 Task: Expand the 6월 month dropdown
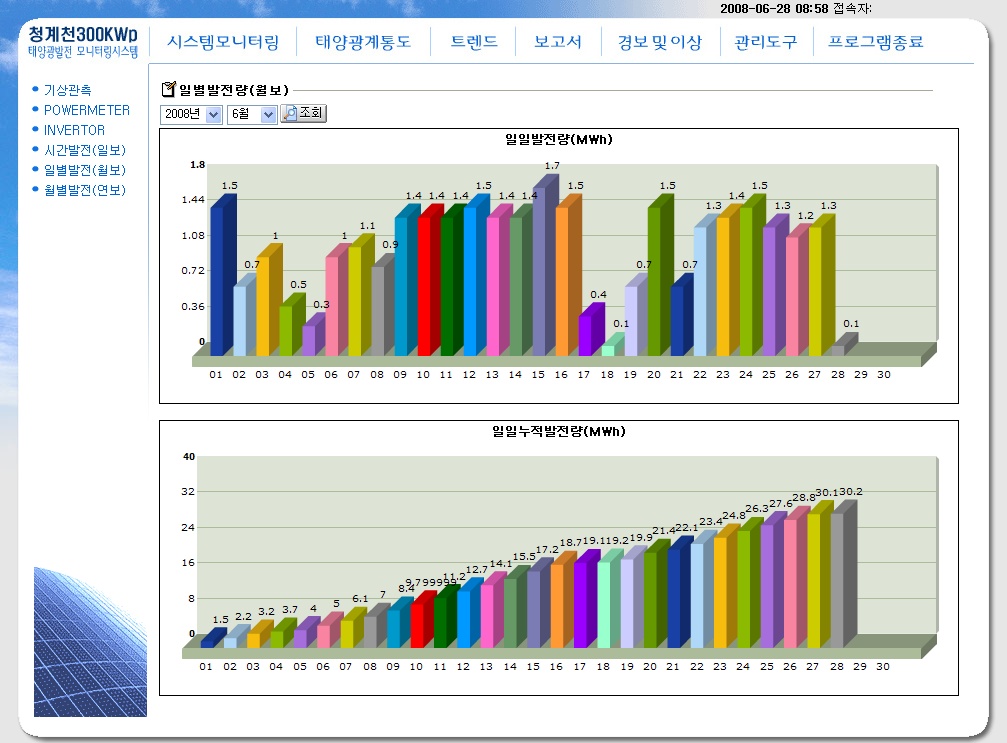click(x=252, y=114)
